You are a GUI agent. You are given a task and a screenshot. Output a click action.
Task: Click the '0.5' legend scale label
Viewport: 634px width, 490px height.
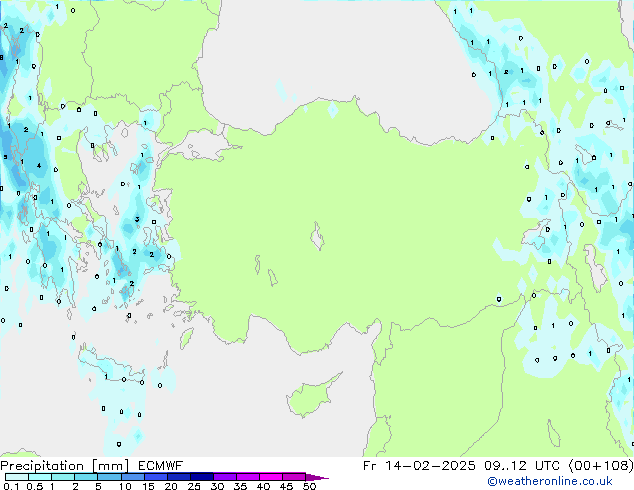[x=35, y=486]
